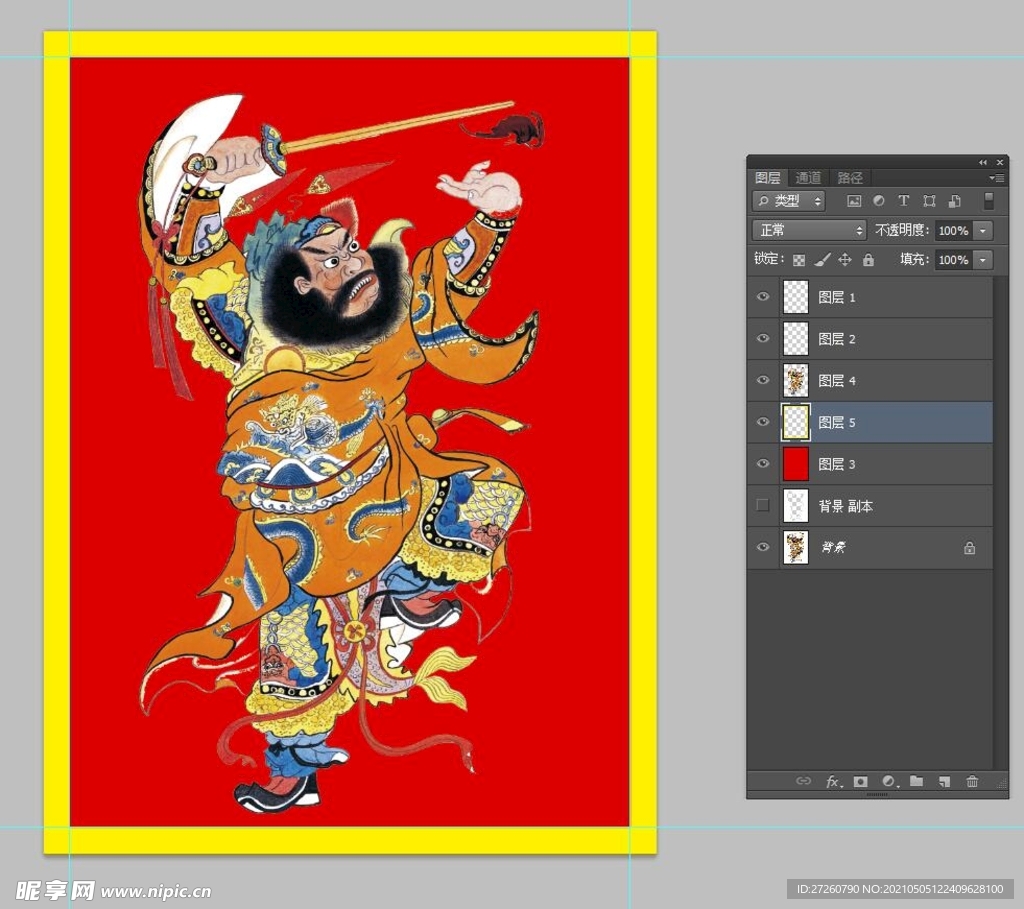This screenshot has width=1024, height=909.
Task: Hide 图层 1 using its eye icon
Action: 764,297
